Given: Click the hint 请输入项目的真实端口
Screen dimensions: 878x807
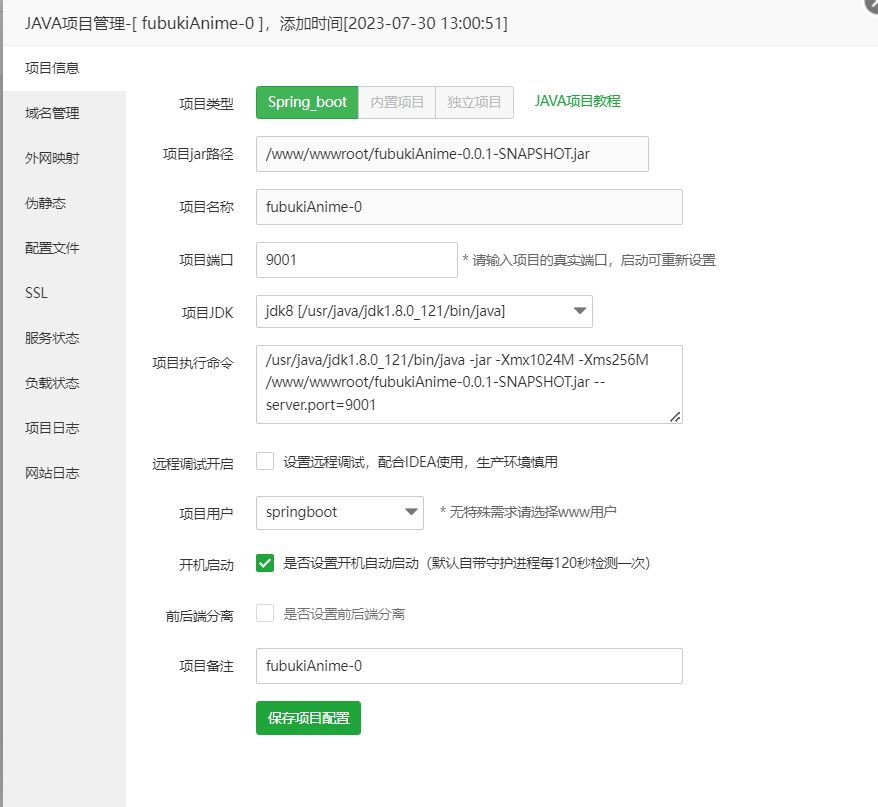Looking at the screenshot, I should click(x=540, y=260).
